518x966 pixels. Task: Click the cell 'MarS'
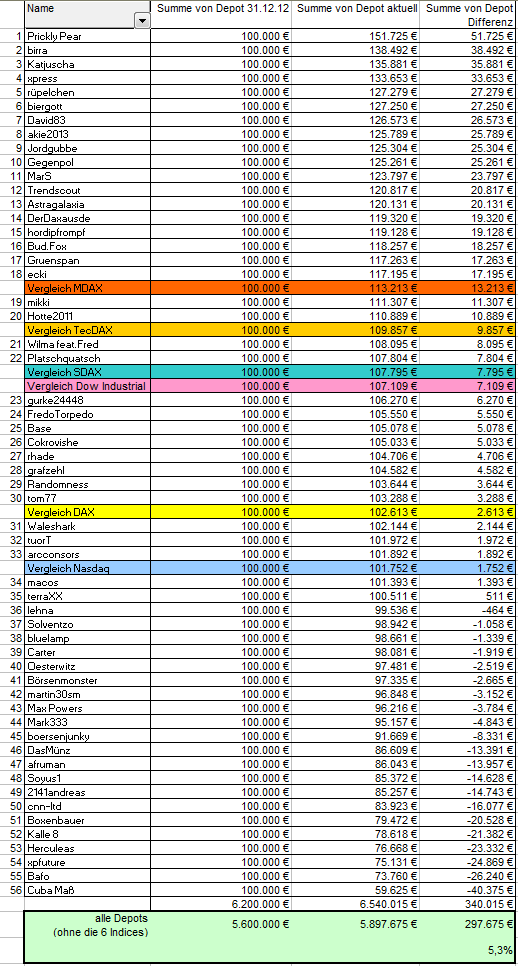point(87,176)
